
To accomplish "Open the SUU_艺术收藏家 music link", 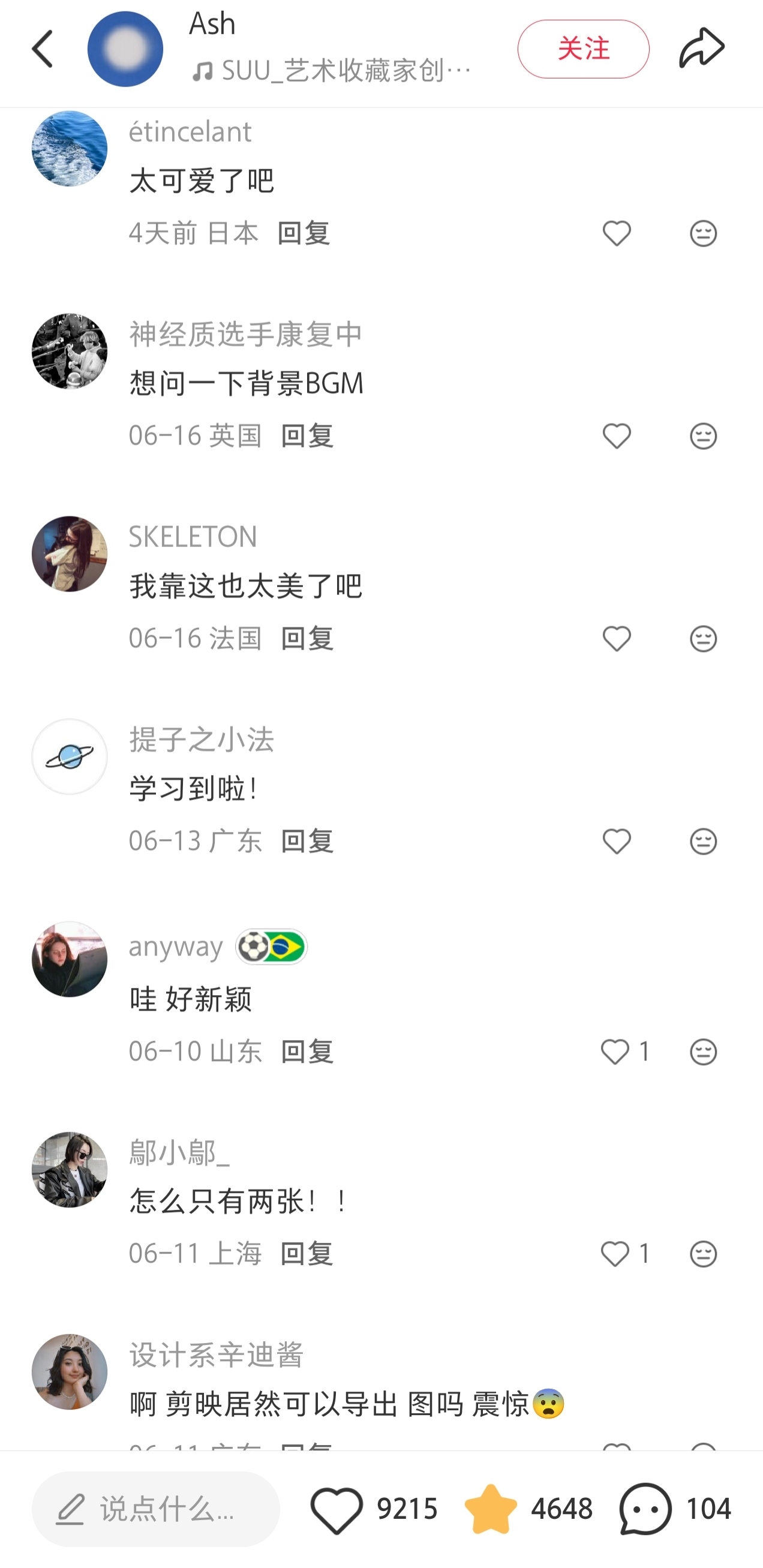I will [x=332, y=71].
